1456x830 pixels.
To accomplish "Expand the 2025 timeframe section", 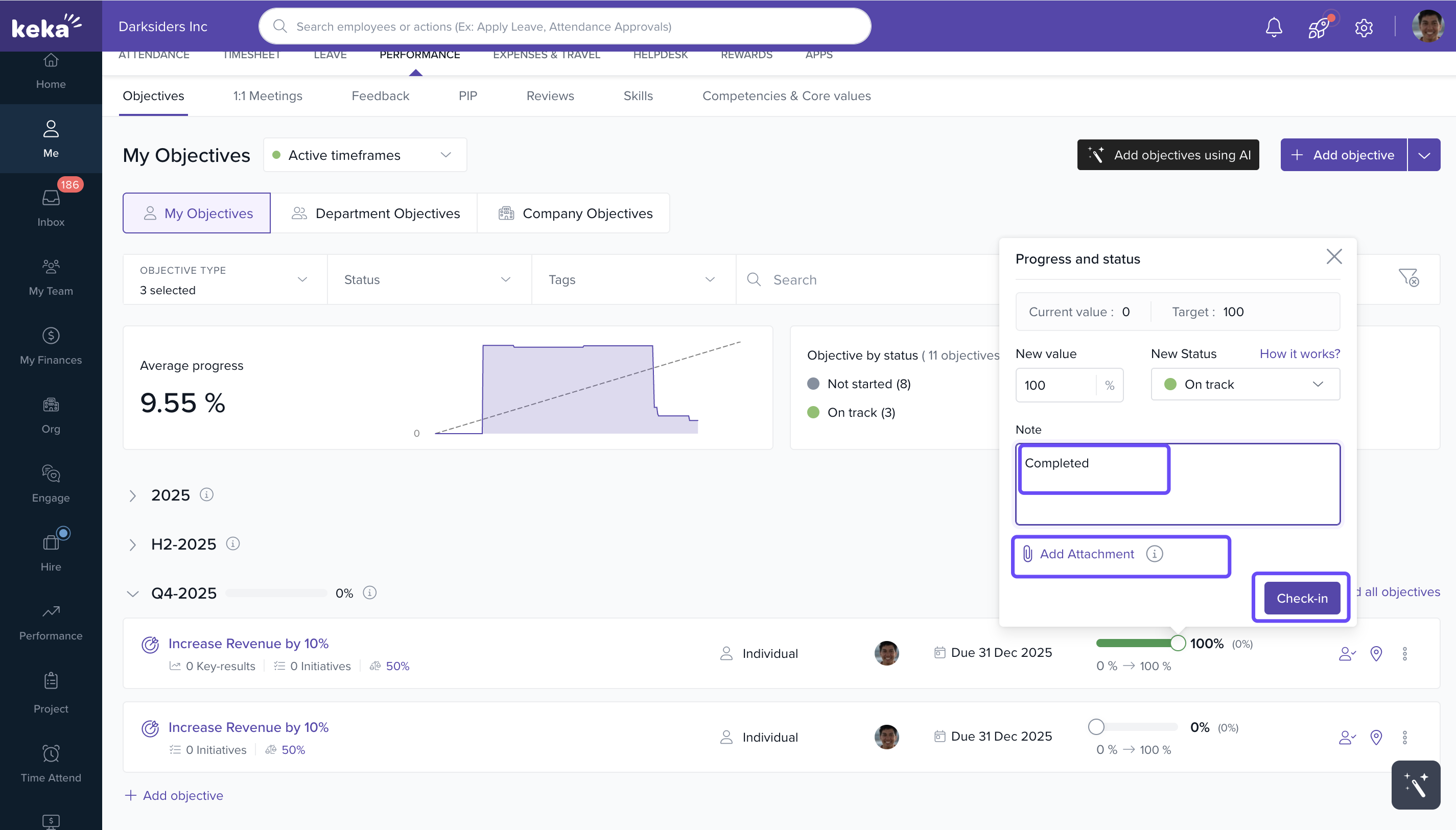I will (x=132, y=495).
